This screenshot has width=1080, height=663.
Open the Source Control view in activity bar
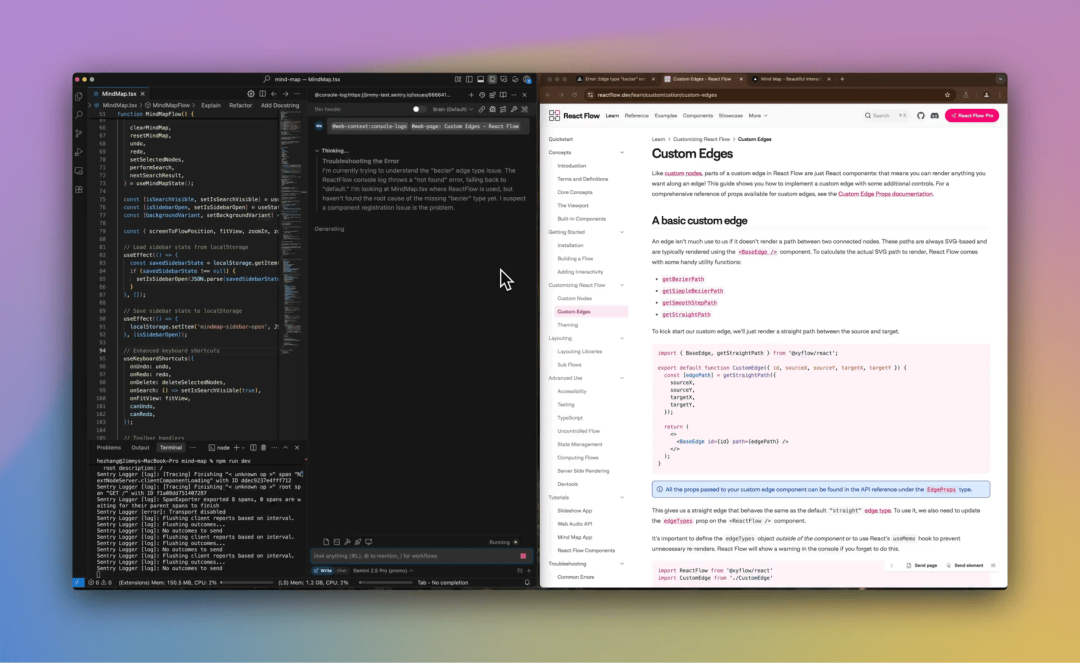pos(79,133)
